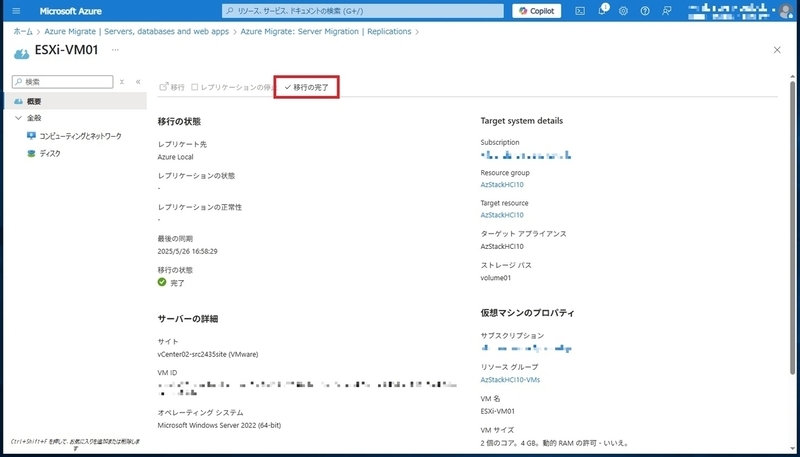The height and width of the screenshot is (457, 800).
Task: Open AzStackHCI10-VMs resource group link
Action: click(x=510, y=380)
